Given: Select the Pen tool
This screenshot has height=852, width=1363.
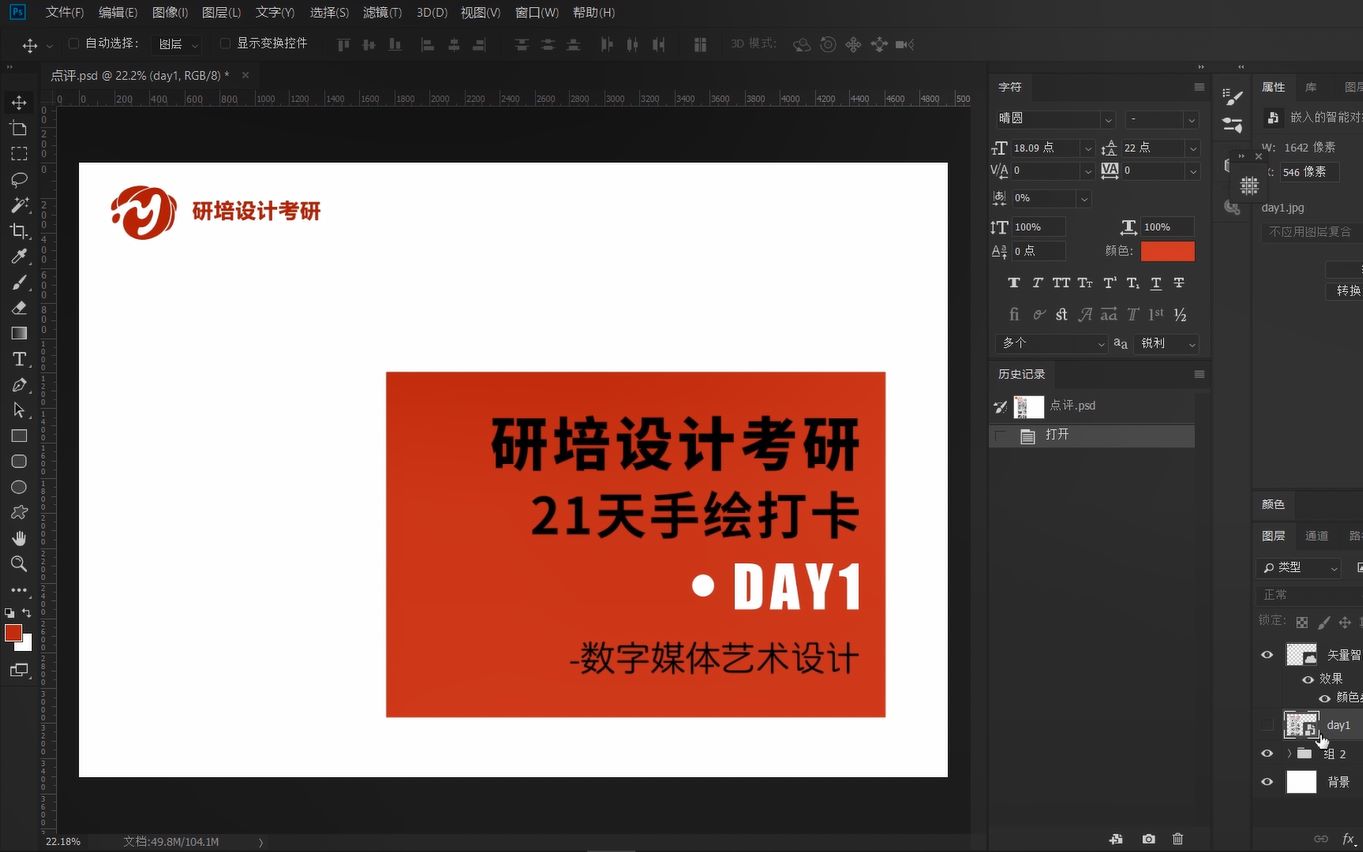Looking at the screenshot, I should coord(18,385).
